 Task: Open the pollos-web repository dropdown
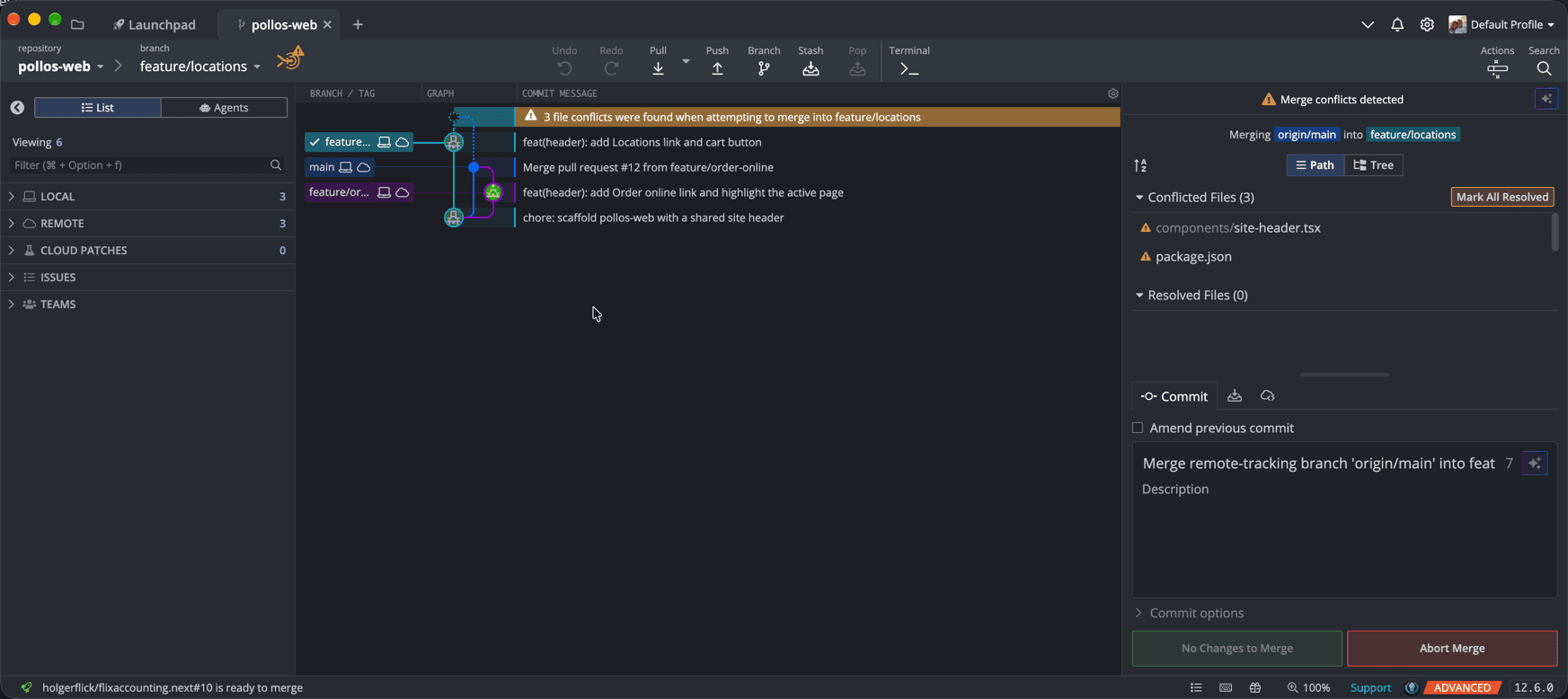pyautogui.click(x=61, y=66)
